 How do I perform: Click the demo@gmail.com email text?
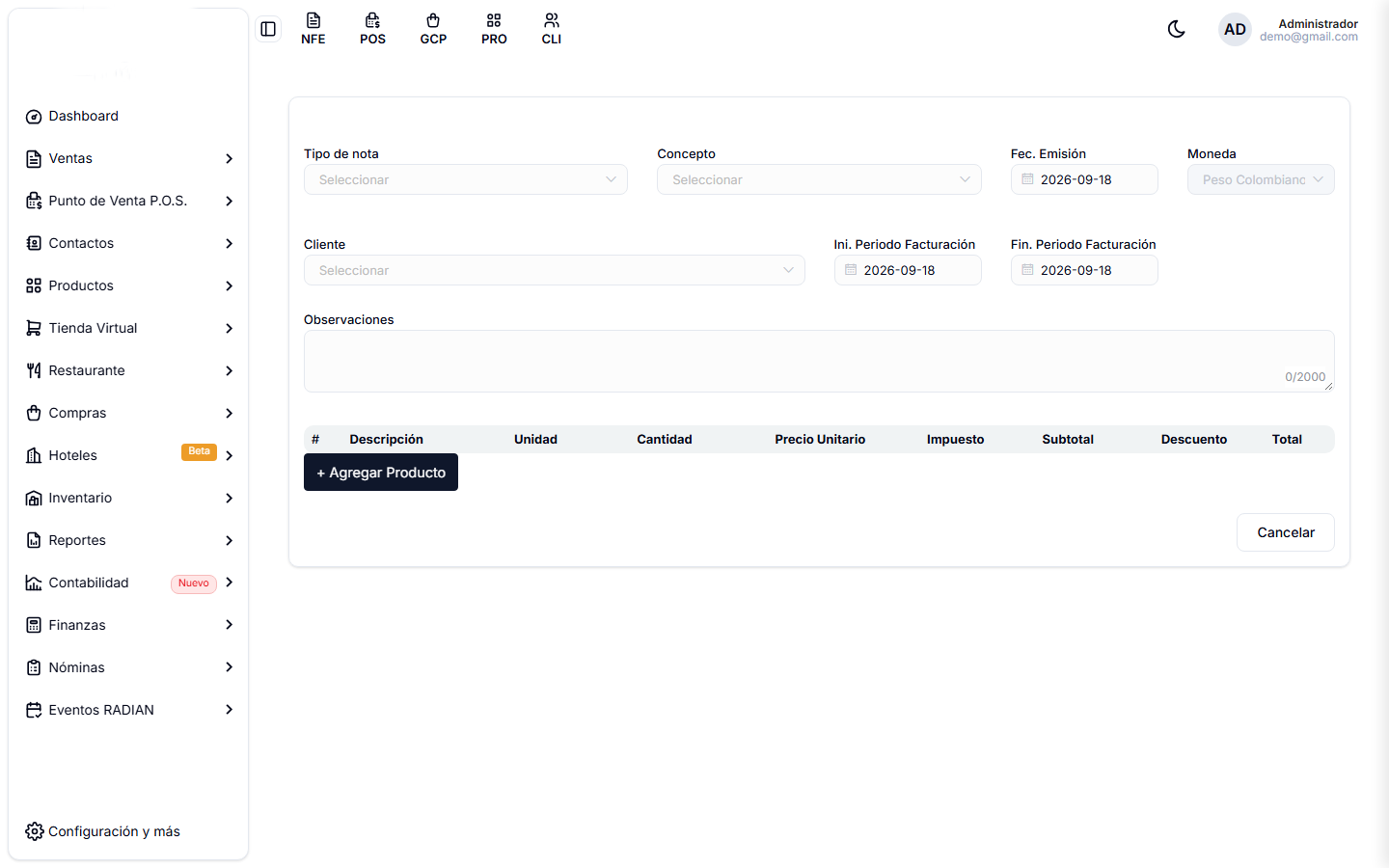(1308, 37)
